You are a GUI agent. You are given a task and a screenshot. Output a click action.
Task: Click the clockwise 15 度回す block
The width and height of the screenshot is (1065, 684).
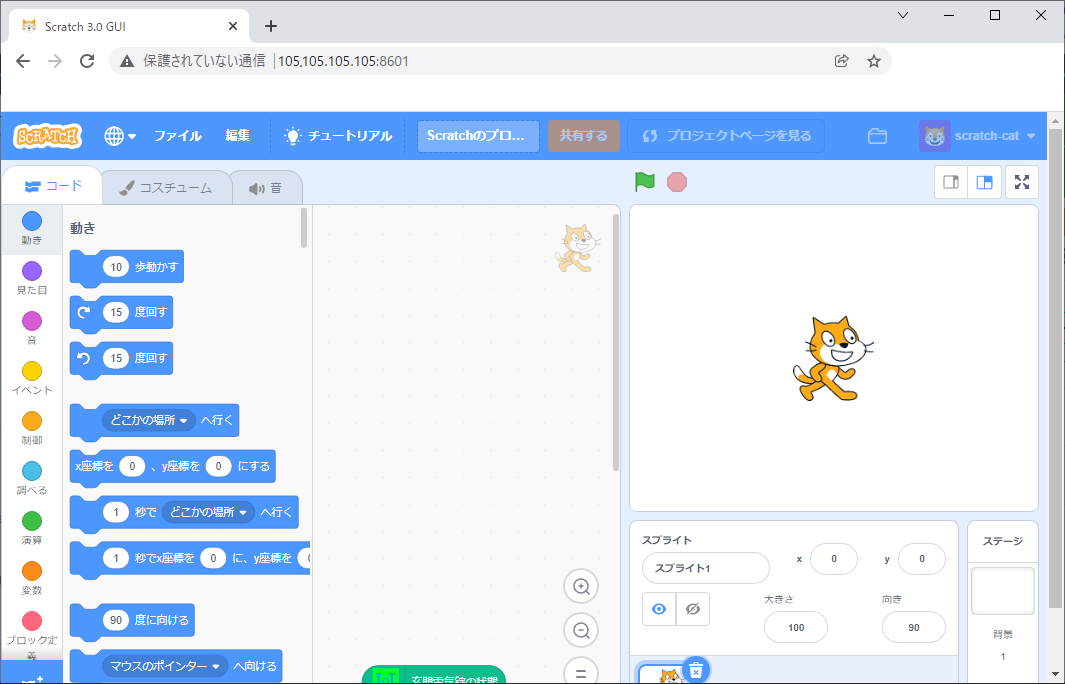coord(122,312)
